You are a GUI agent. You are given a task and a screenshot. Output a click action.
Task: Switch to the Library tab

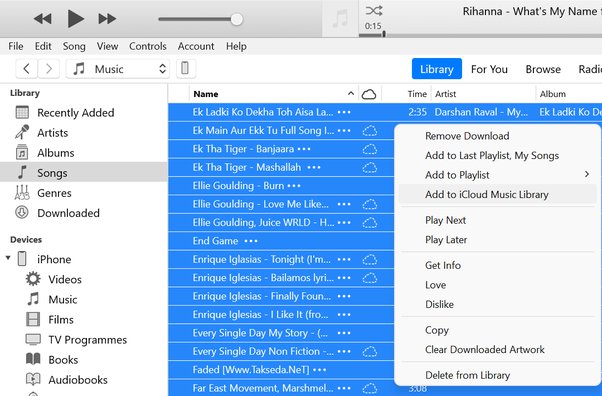click(x=437, y=69)
